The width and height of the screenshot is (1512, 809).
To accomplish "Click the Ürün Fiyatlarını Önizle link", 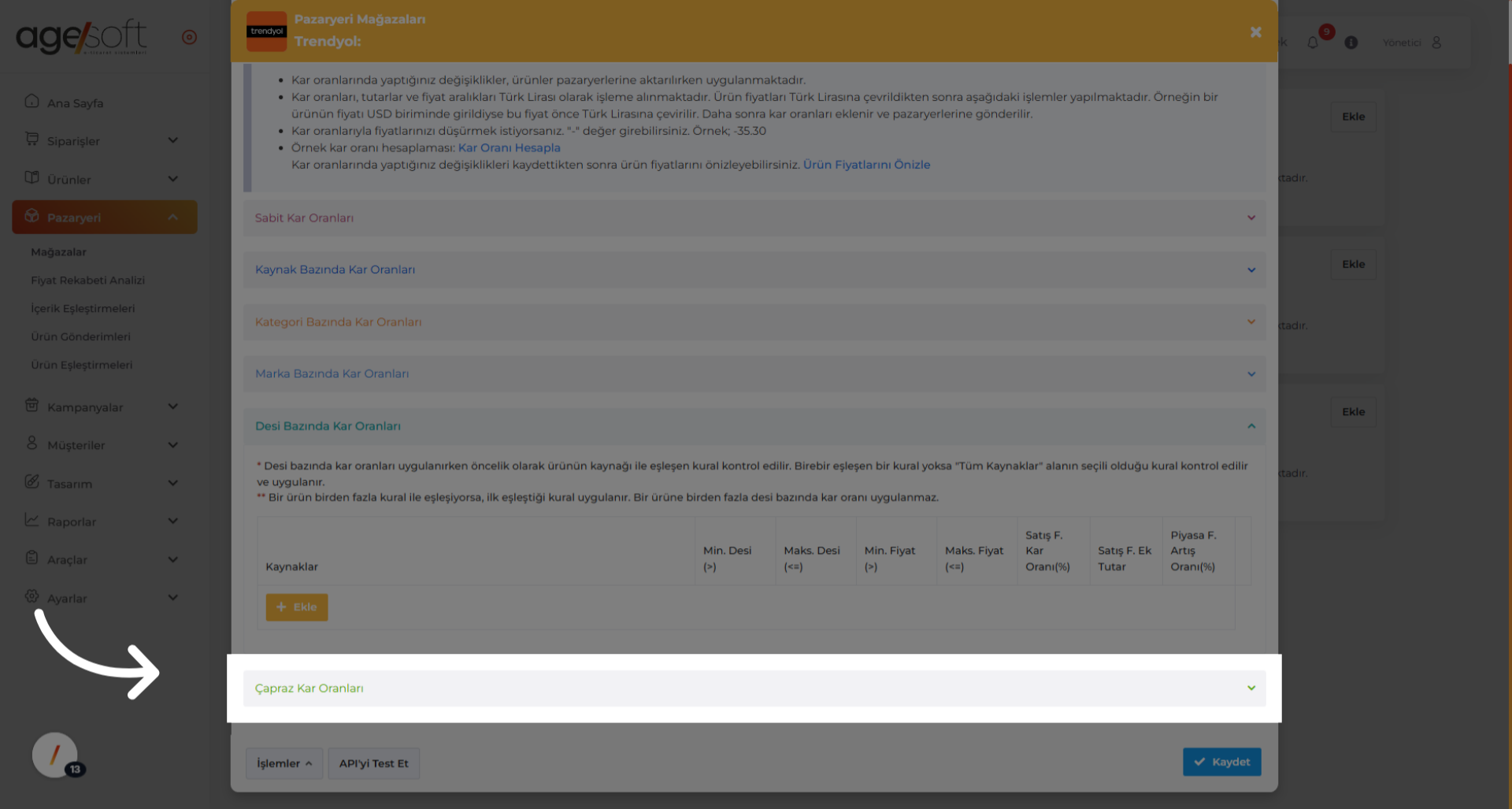I will point(866,165).
